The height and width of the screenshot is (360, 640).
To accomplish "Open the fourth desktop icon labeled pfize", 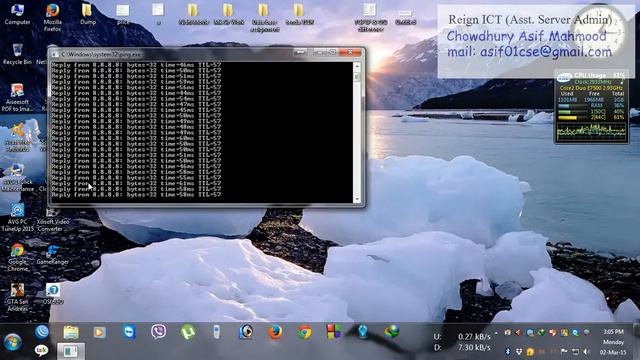I will [122, 14].
